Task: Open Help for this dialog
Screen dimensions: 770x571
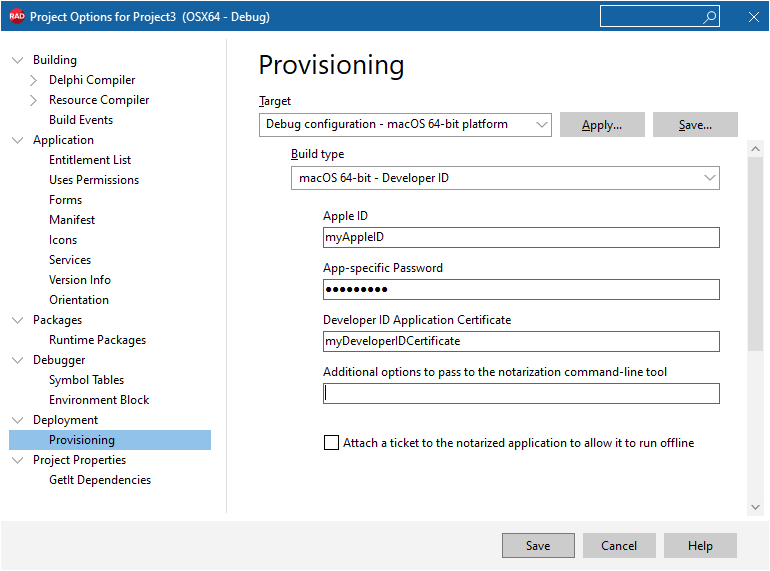Action: (x=700, y=545)
